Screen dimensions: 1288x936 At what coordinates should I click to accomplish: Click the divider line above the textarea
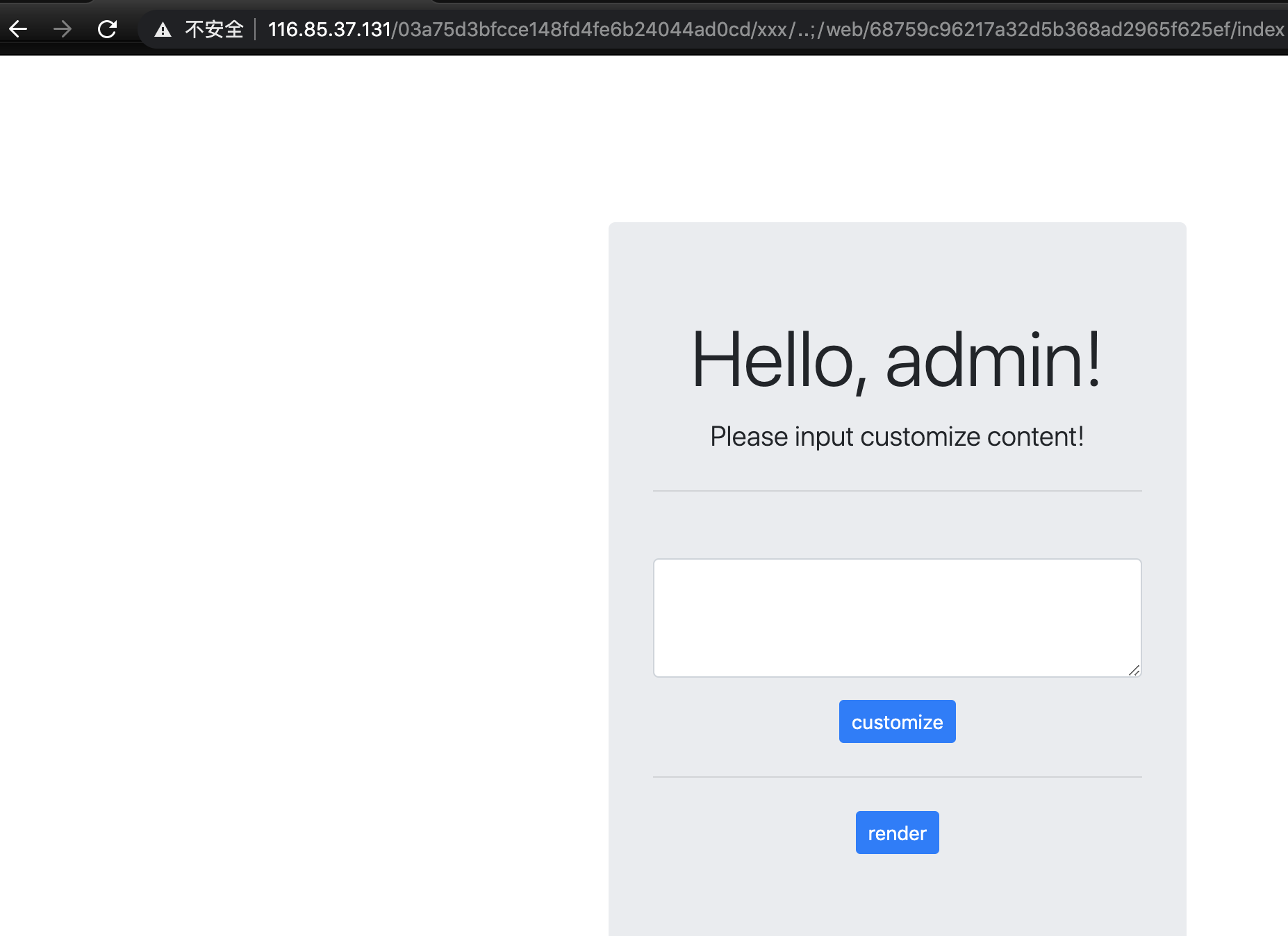[896, 491]
